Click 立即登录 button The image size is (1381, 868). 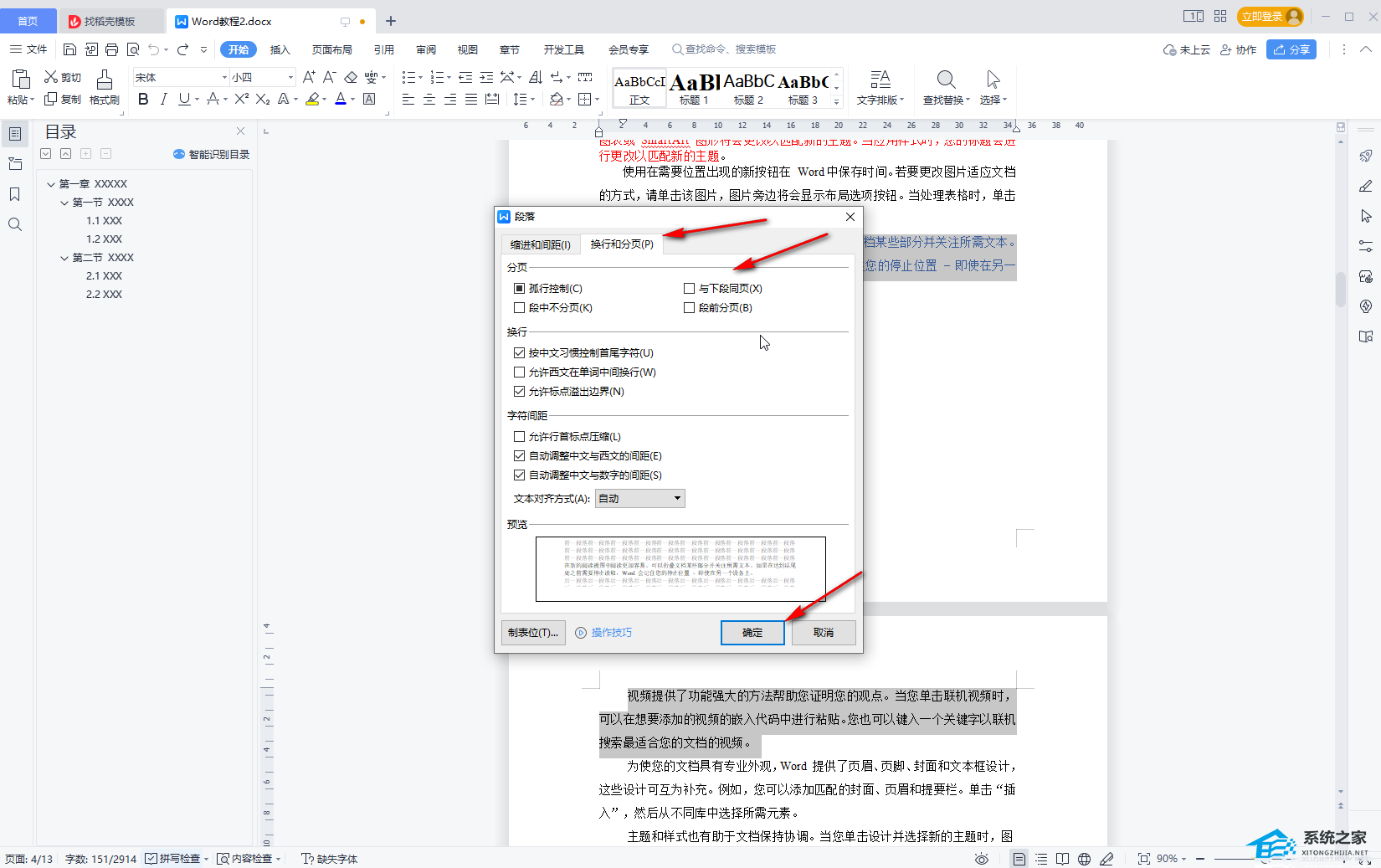coord(1271,16)
